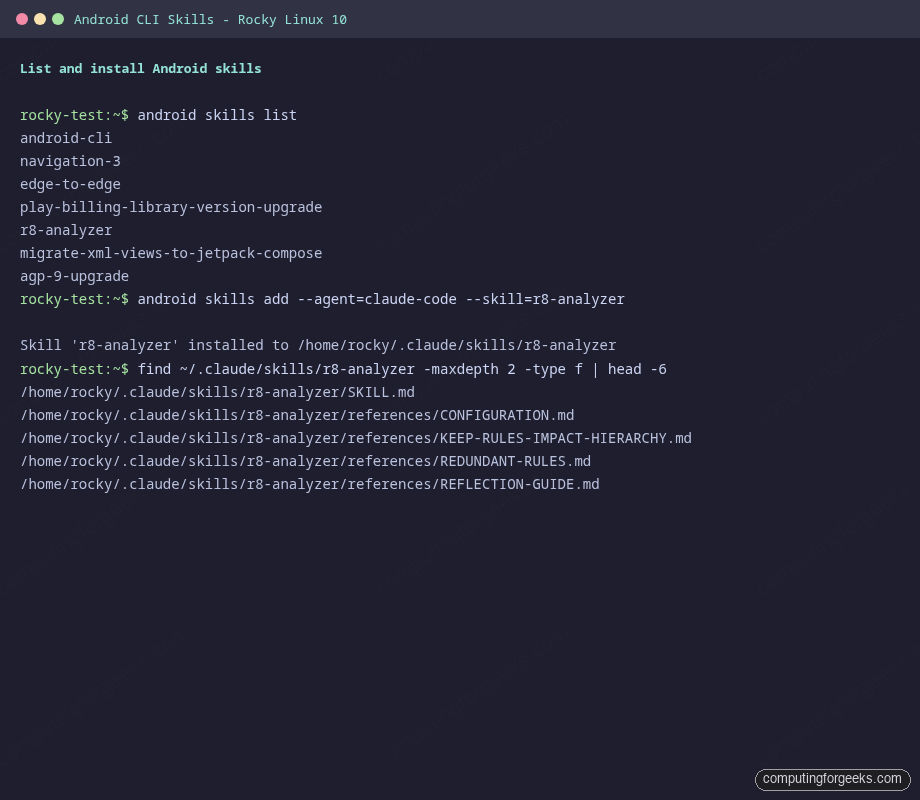Select the CONFIGURATION.md file path

point(297,415)
